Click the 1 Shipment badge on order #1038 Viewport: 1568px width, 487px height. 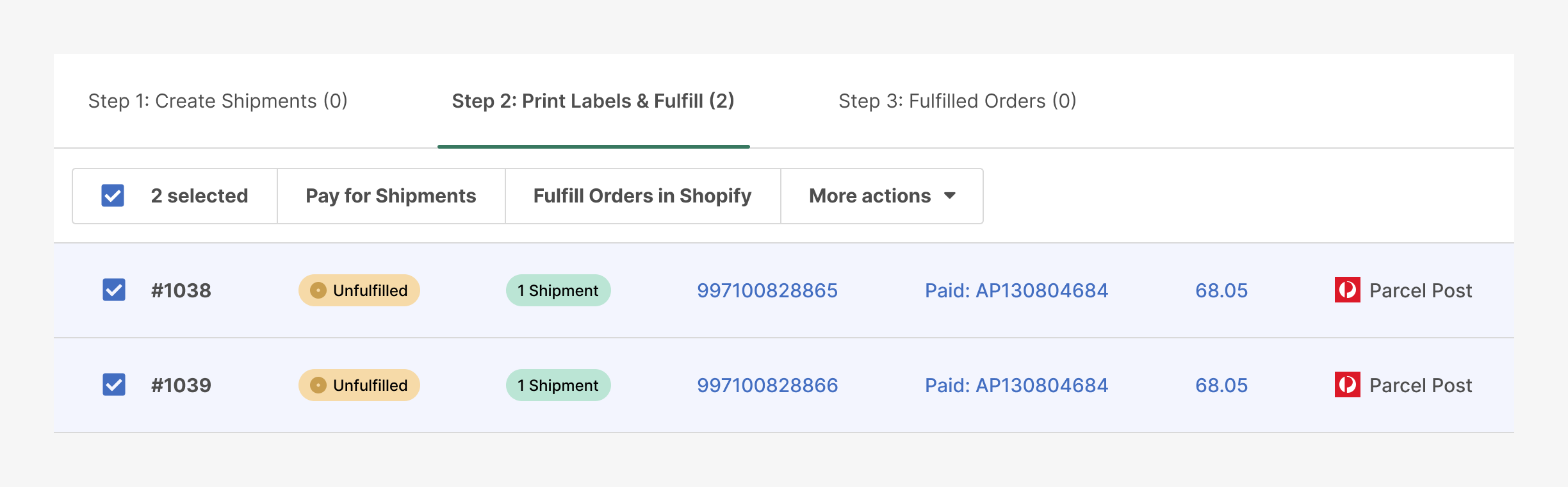[558, 290]
